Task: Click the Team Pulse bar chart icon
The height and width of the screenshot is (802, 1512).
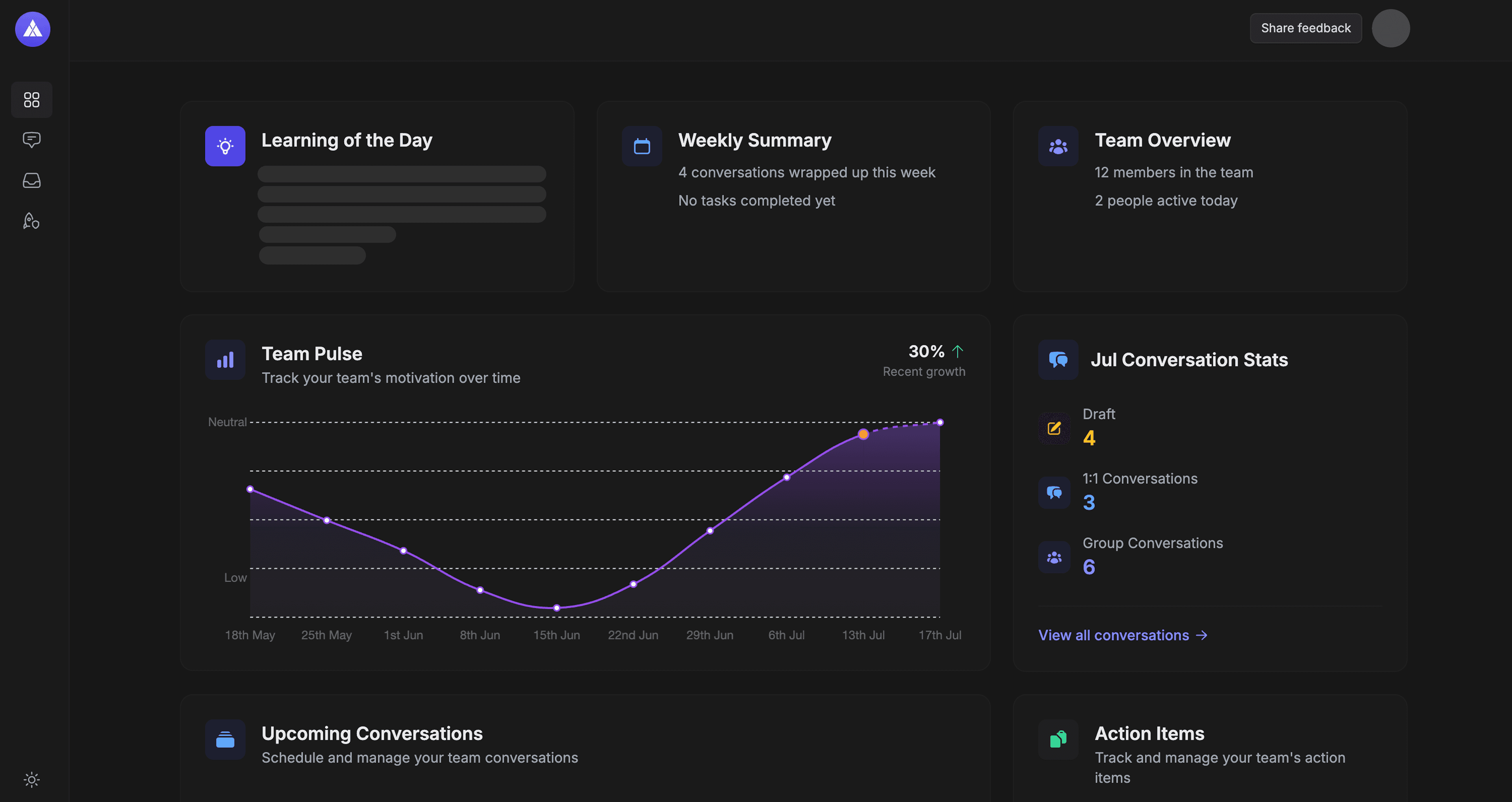Action: [x=225, y=360]
